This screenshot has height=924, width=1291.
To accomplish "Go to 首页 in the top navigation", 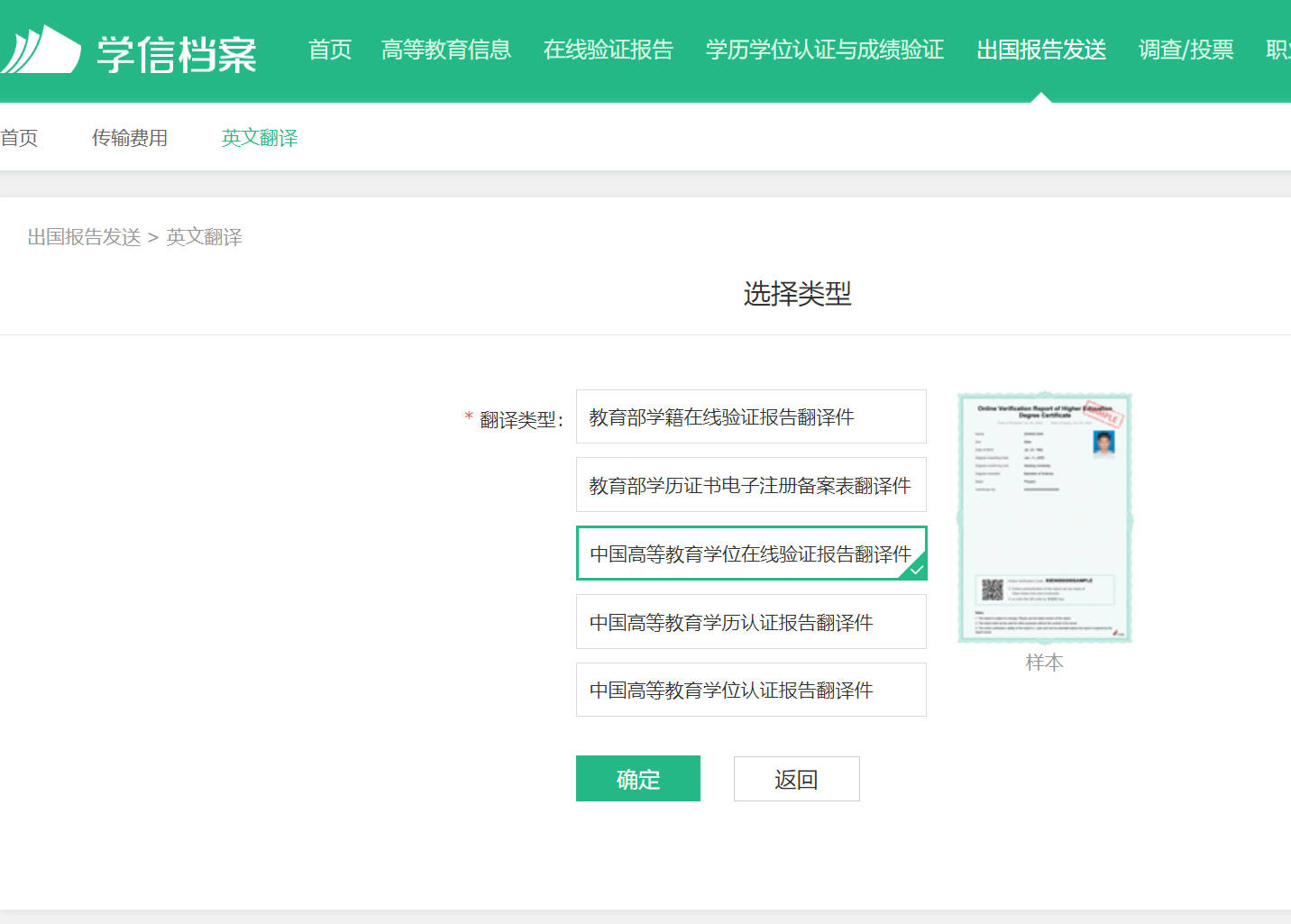I will point(329,51).
